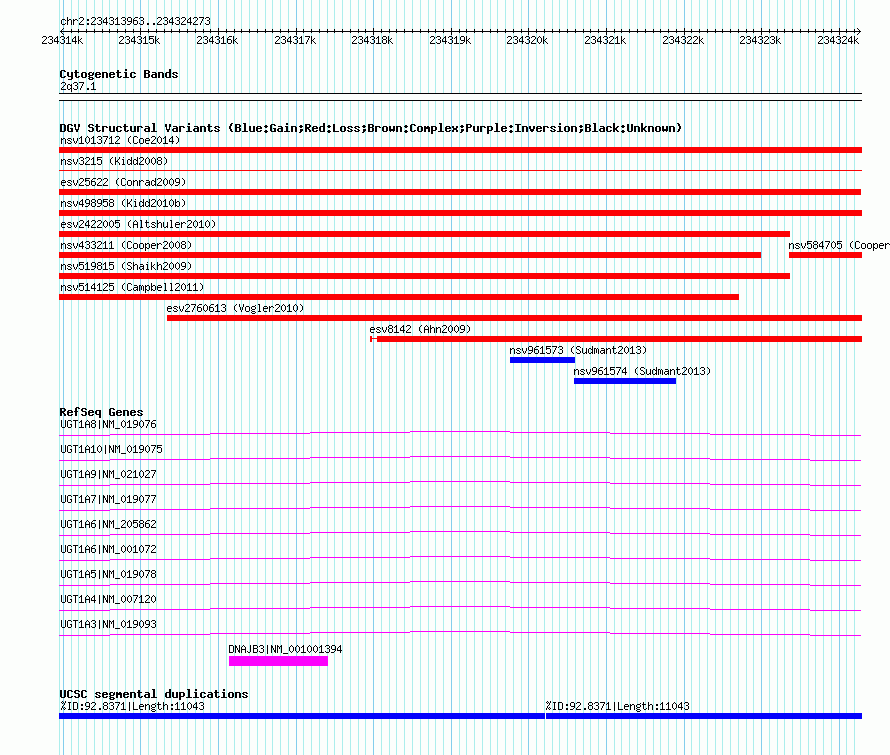
Task: Select the esv2422005 (Altshuler2010) red bar
Action: tap(425, 234)
